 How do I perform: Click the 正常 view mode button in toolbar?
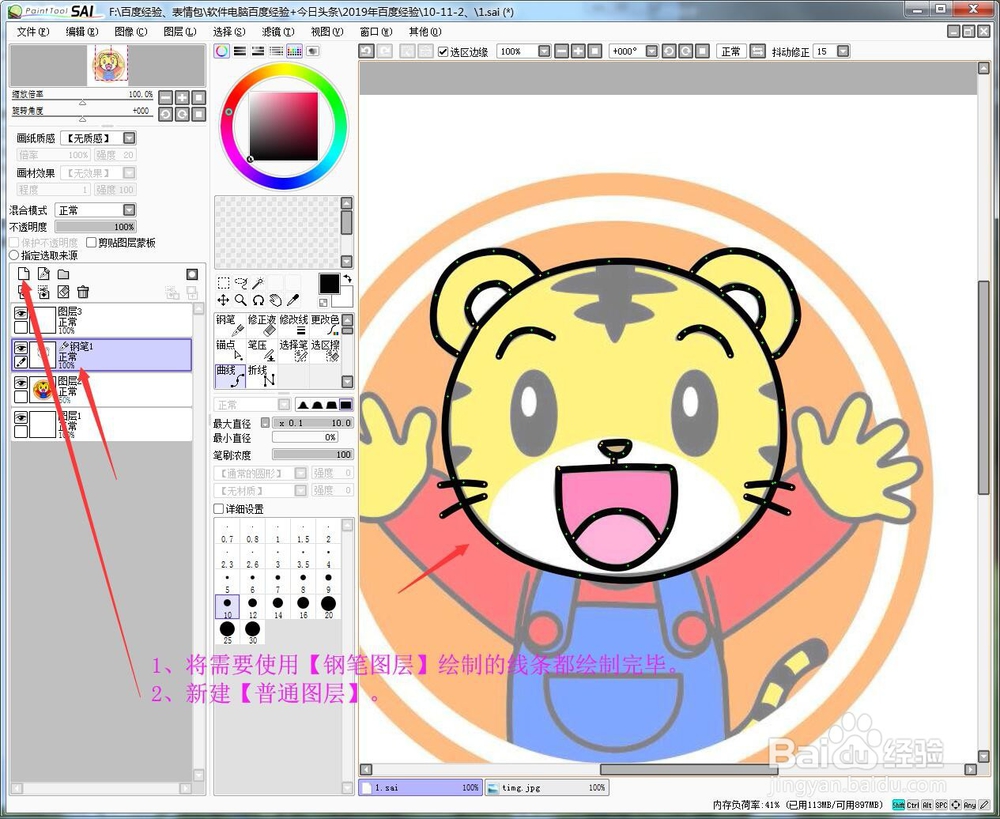tap(731, 52)
